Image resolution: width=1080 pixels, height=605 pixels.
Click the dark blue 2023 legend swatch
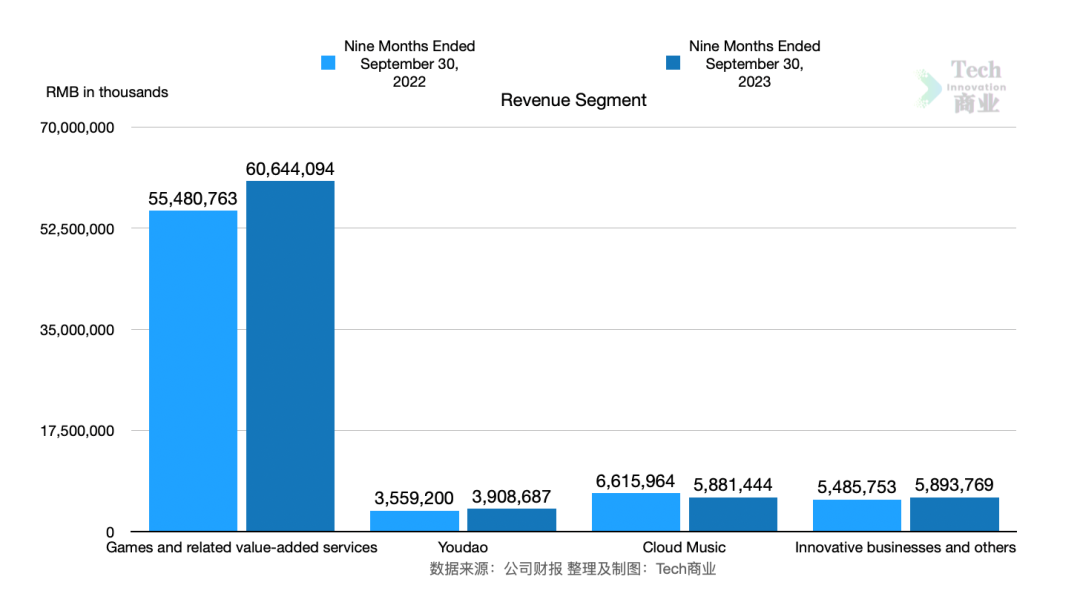click(x=673, y=63)
